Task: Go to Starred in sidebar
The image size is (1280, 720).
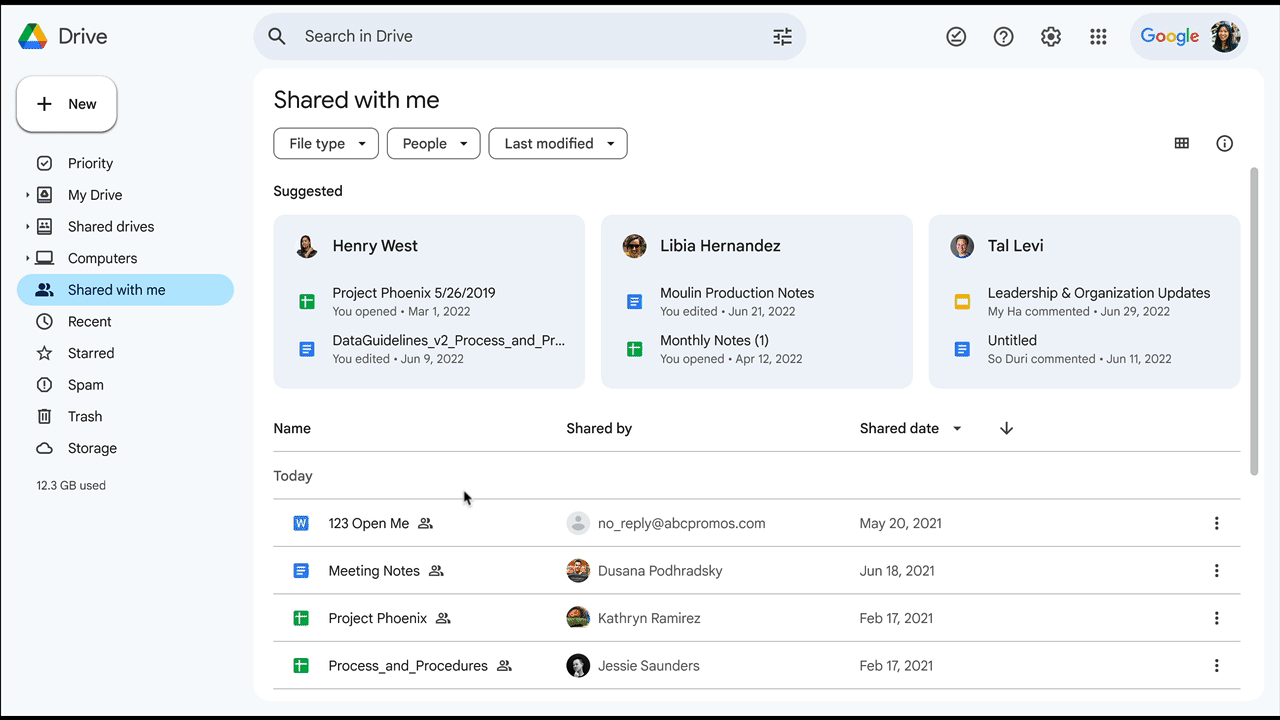Action: click(91, 353)
